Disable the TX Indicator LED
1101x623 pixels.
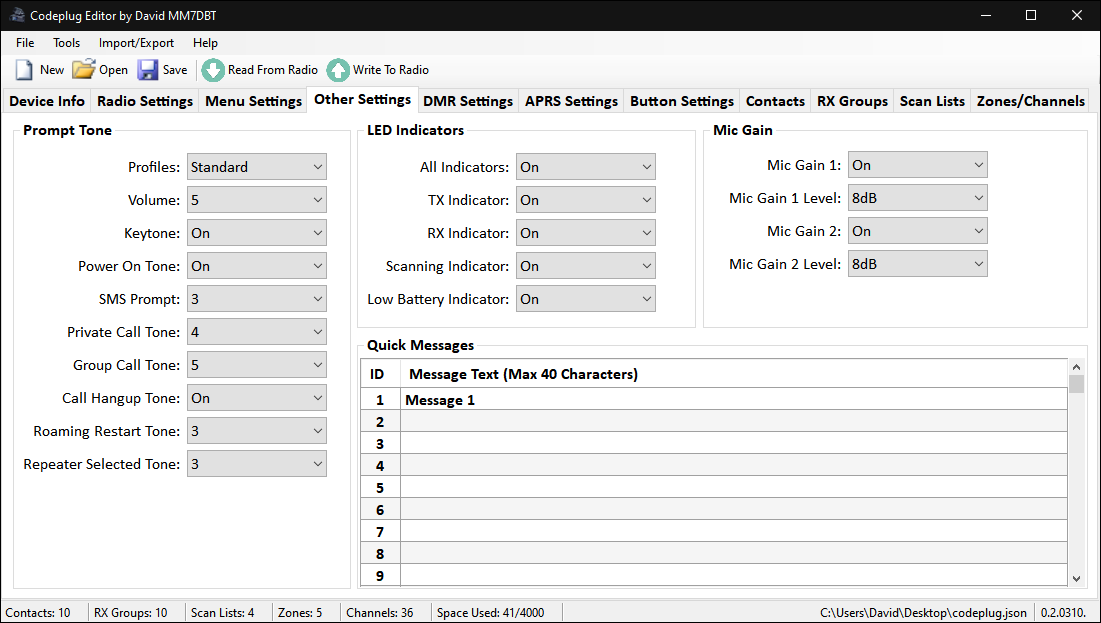pyautogui.click(x=585, y=199)
